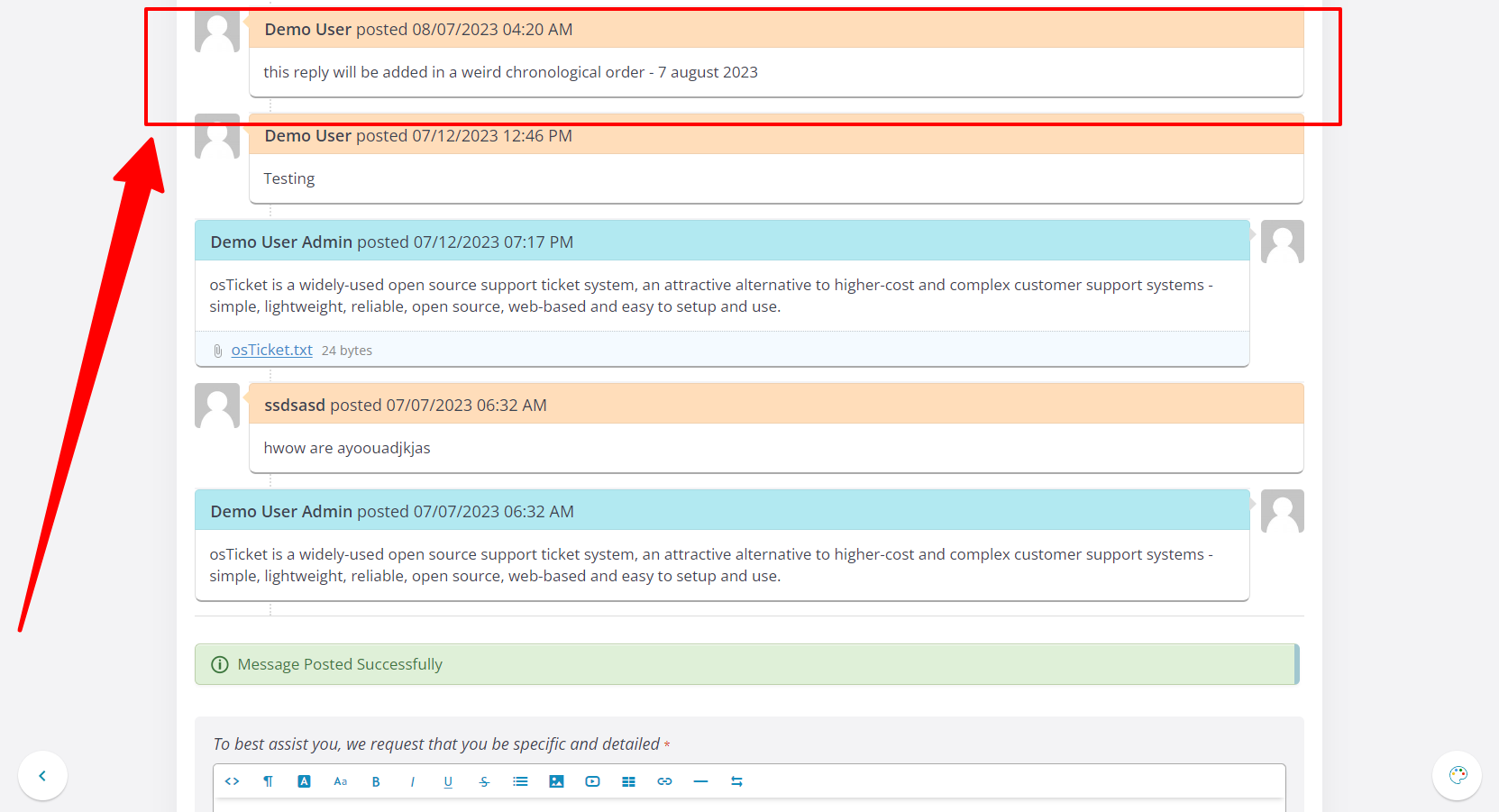
Task: Toggle underline formatting
Action: [x=448, y=781]
